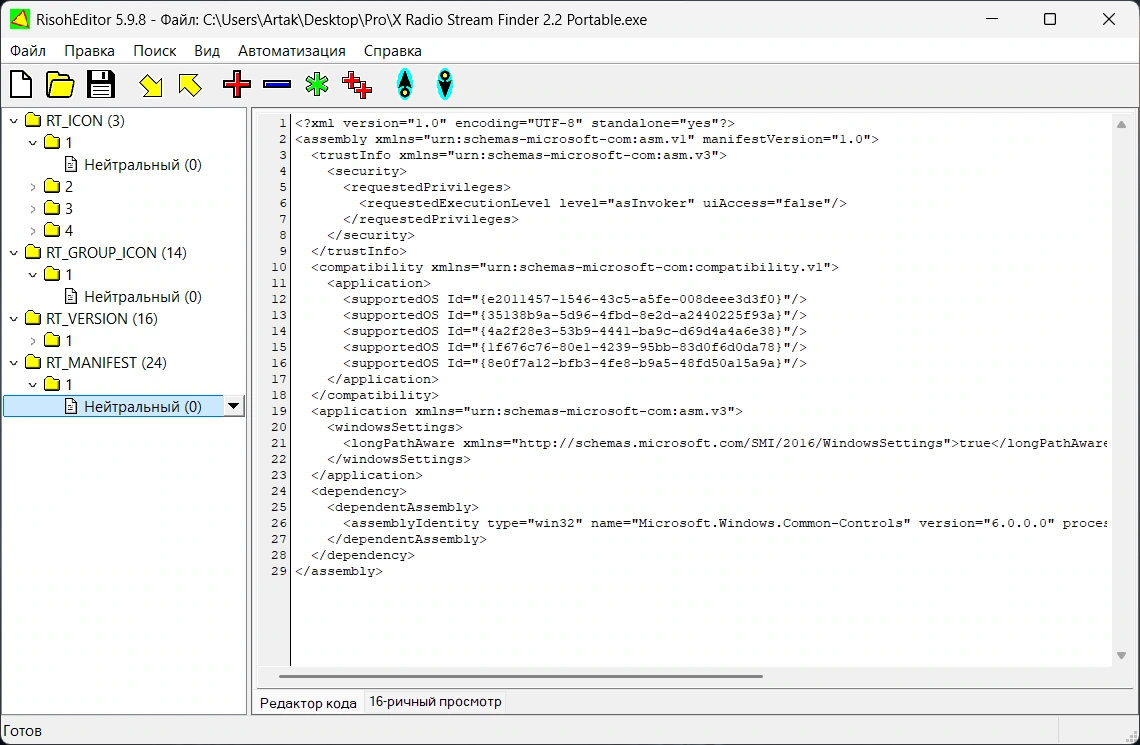
Task: Collapse the RT_MANIFEST (24) node
Action: point(14,363)
